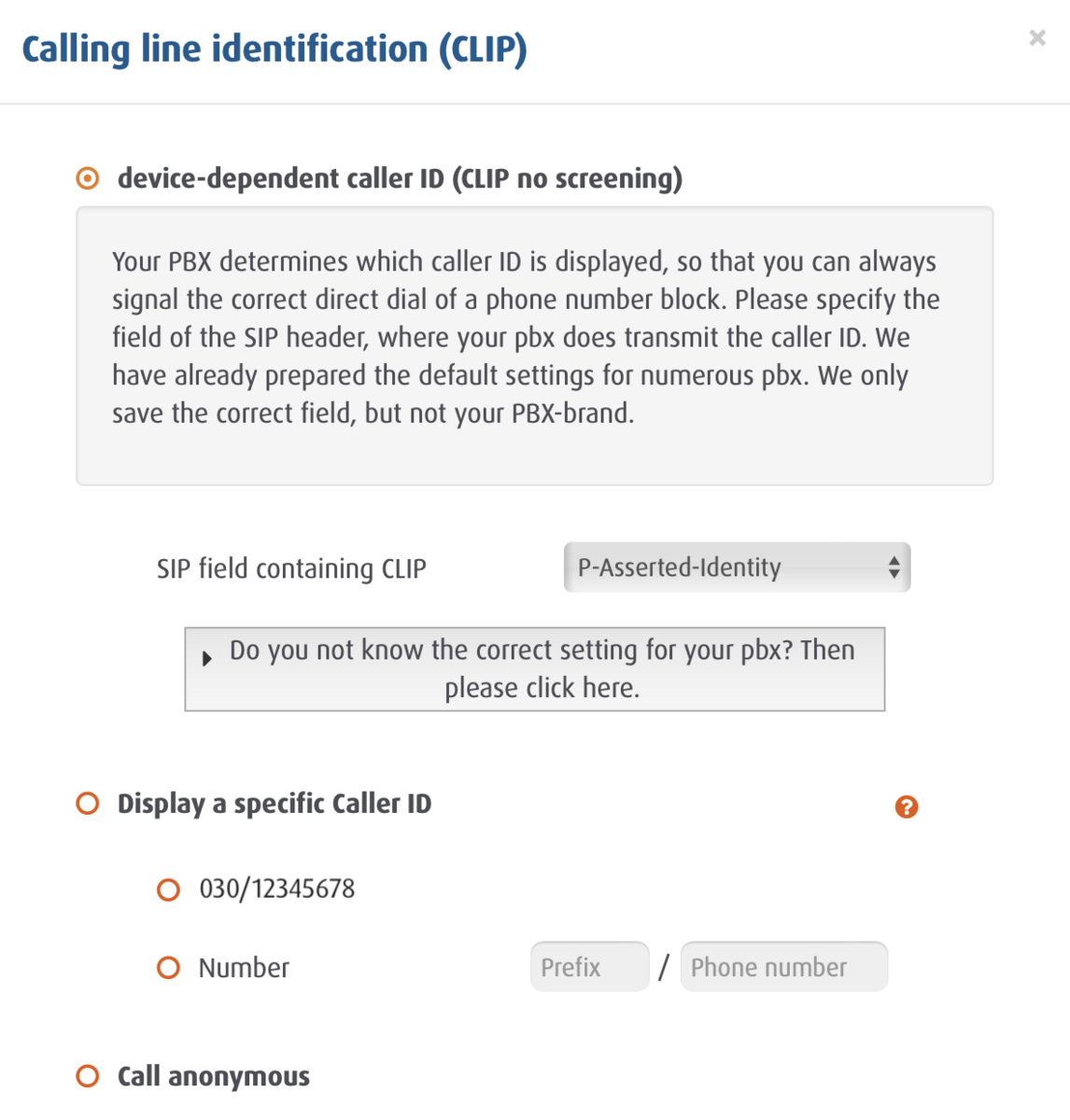This screenshot has height=1120, width=1070.
Task: Enable the Call anonymous radio option
Action: pyautogui.click(x=88, y=1076)
